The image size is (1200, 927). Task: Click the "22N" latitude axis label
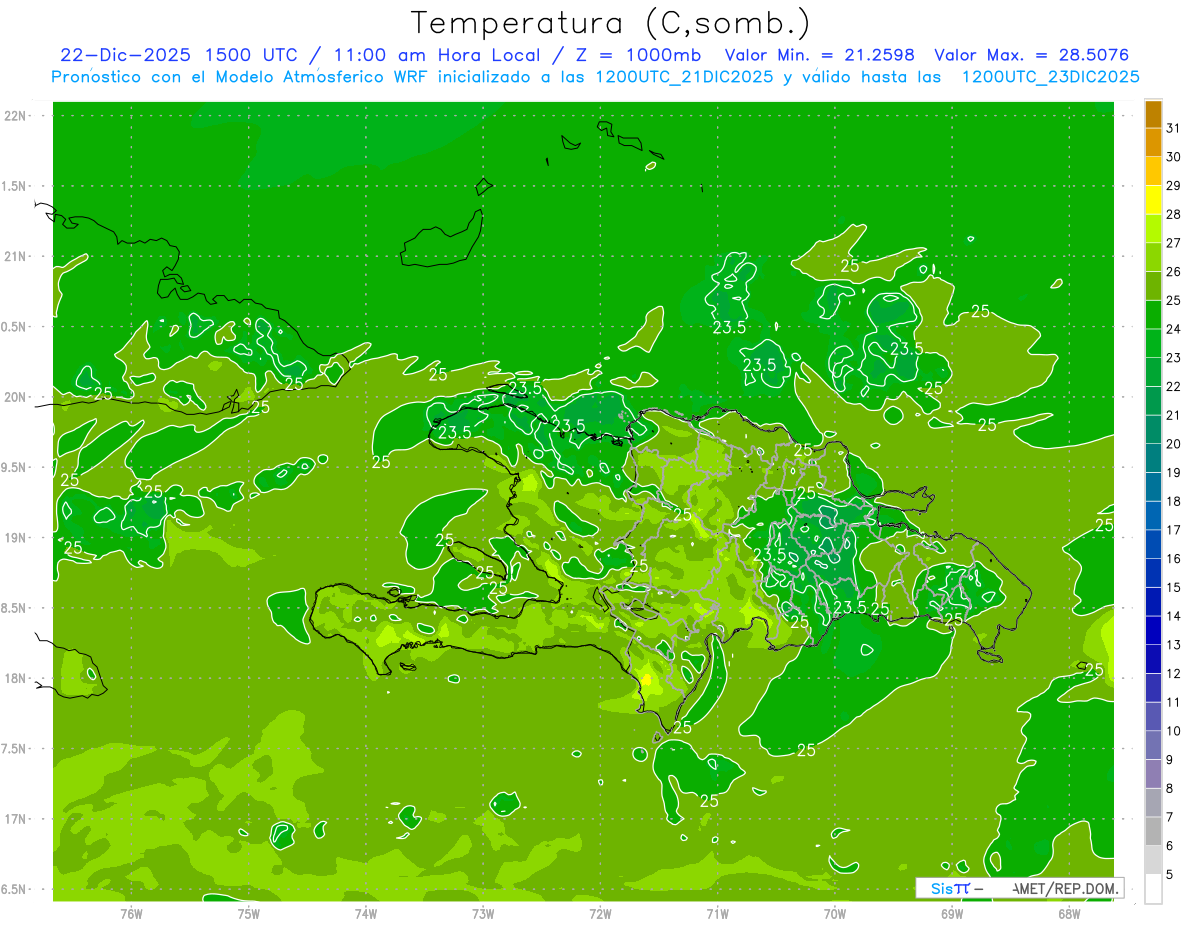[16, 115]
